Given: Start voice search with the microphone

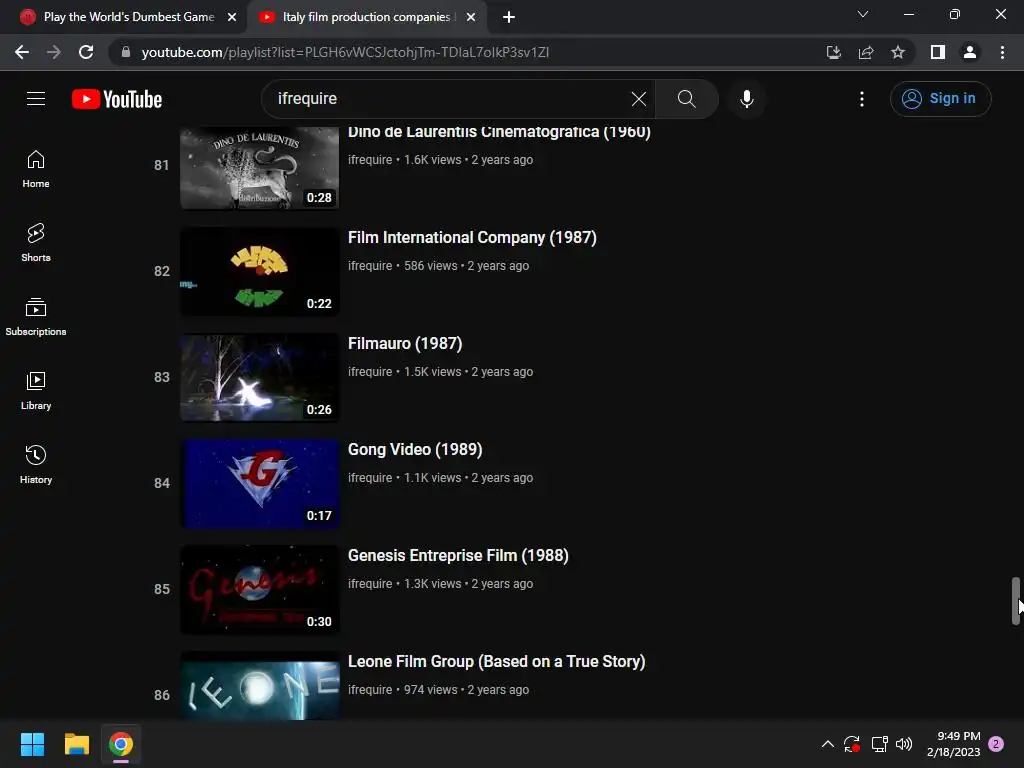Looking at the screenshot, I should [747, 99].
